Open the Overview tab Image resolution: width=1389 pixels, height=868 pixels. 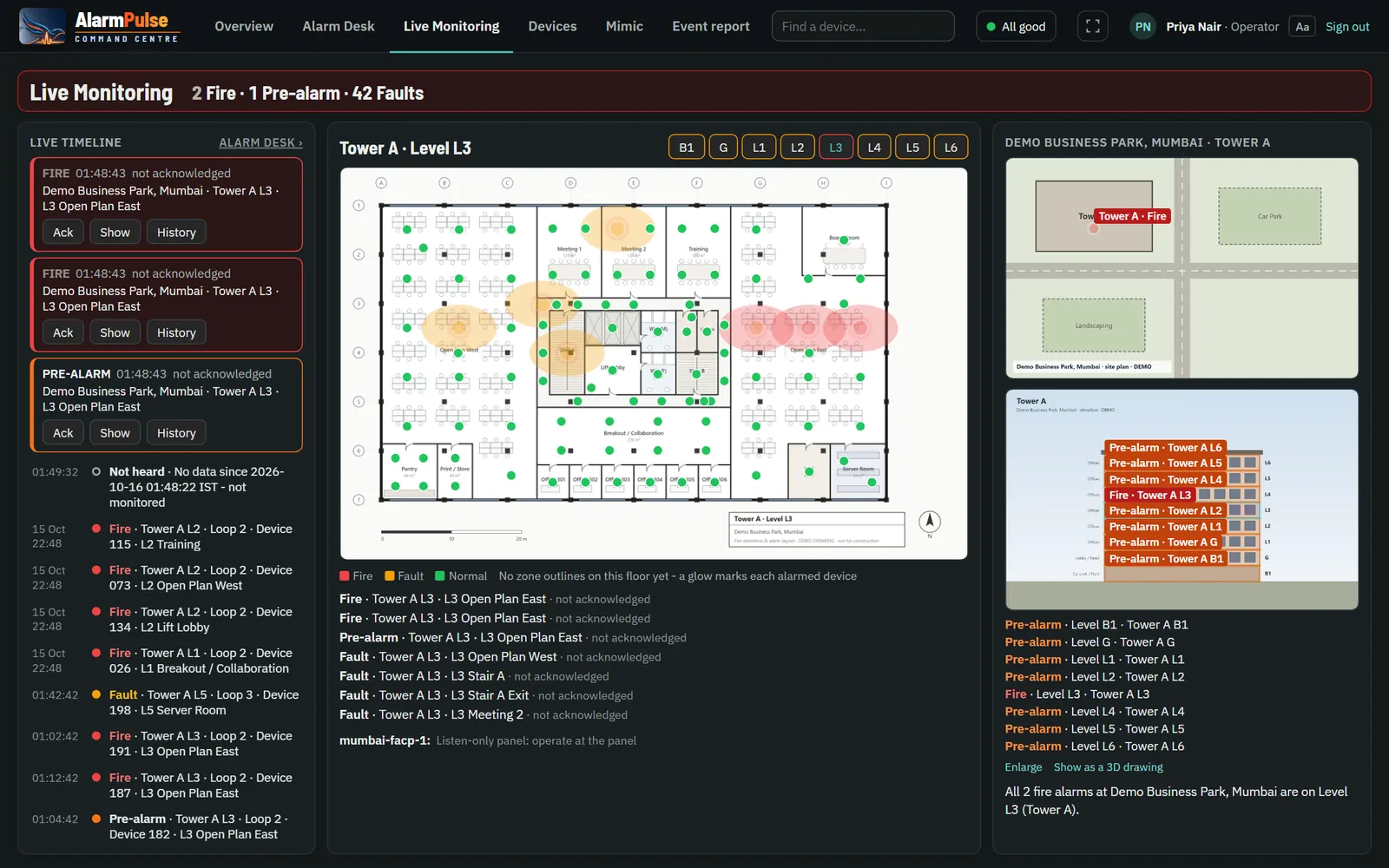coord(244,26)
